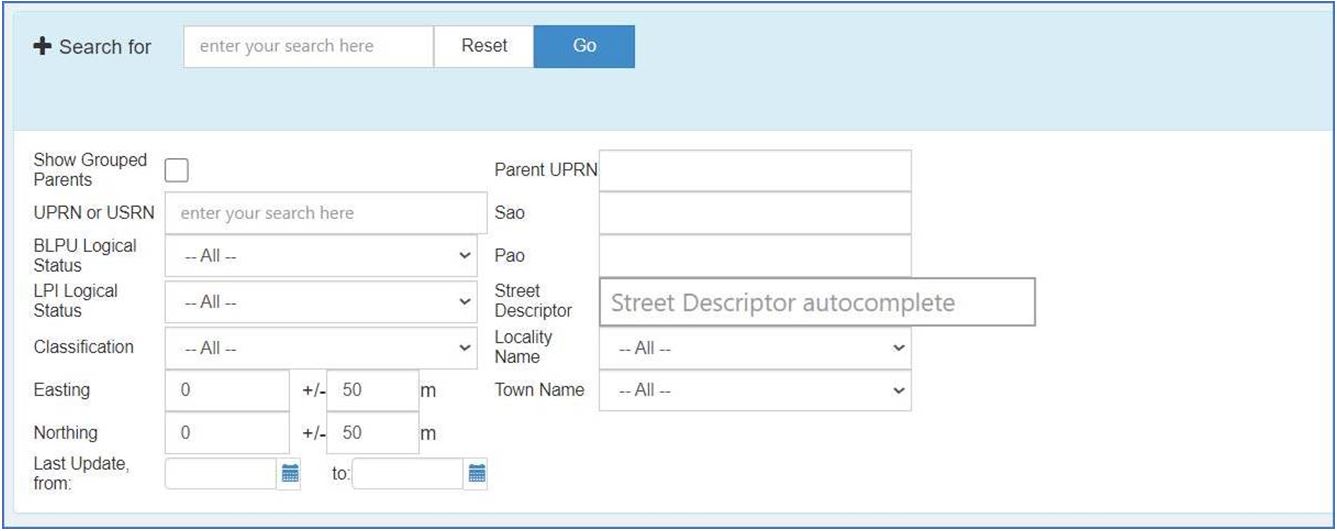Click the Classification label text
Viewport: 1337px width, 531px height.
pos(83,347)
